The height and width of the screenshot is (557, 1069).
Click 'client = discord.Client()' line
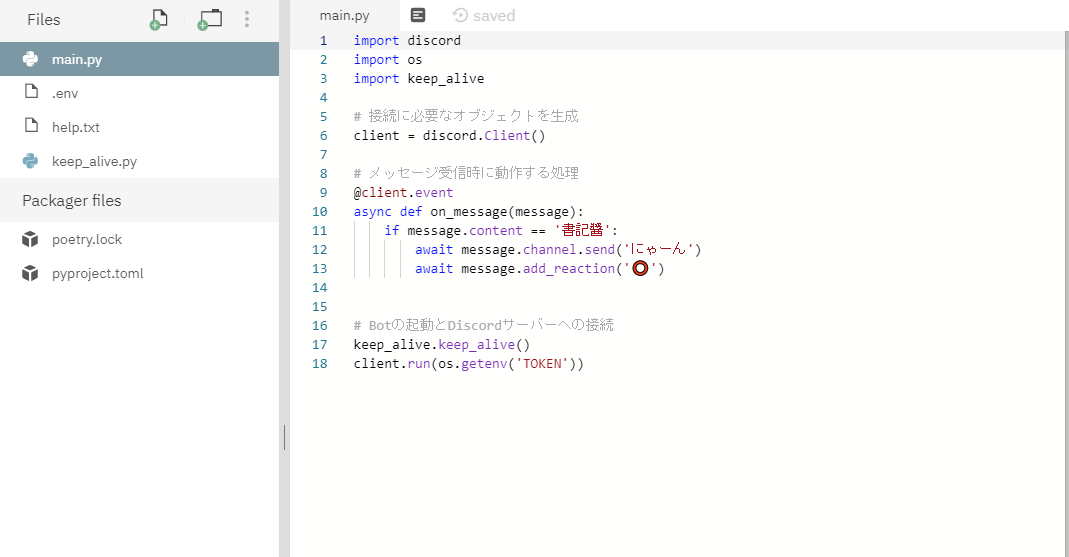tap(449, 136)
